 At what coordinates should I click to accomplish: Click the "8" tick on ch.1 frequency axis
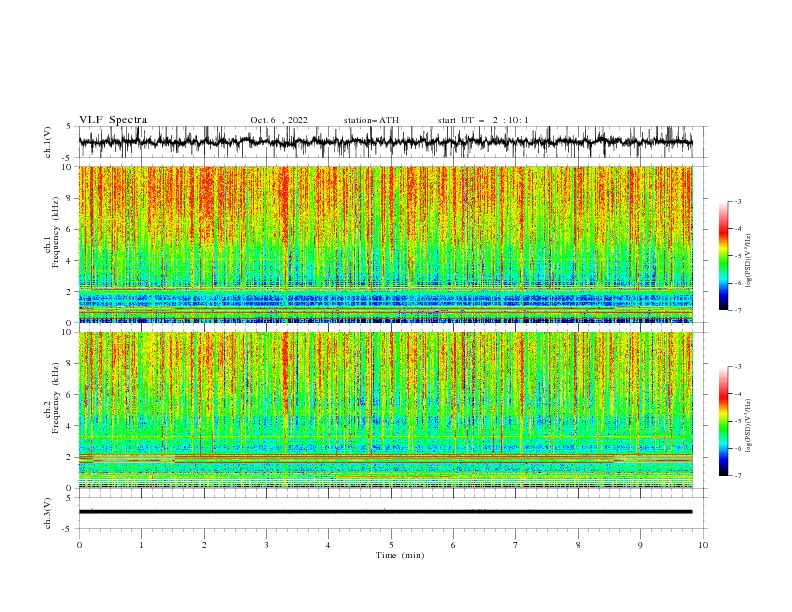[x=69, y=198]
